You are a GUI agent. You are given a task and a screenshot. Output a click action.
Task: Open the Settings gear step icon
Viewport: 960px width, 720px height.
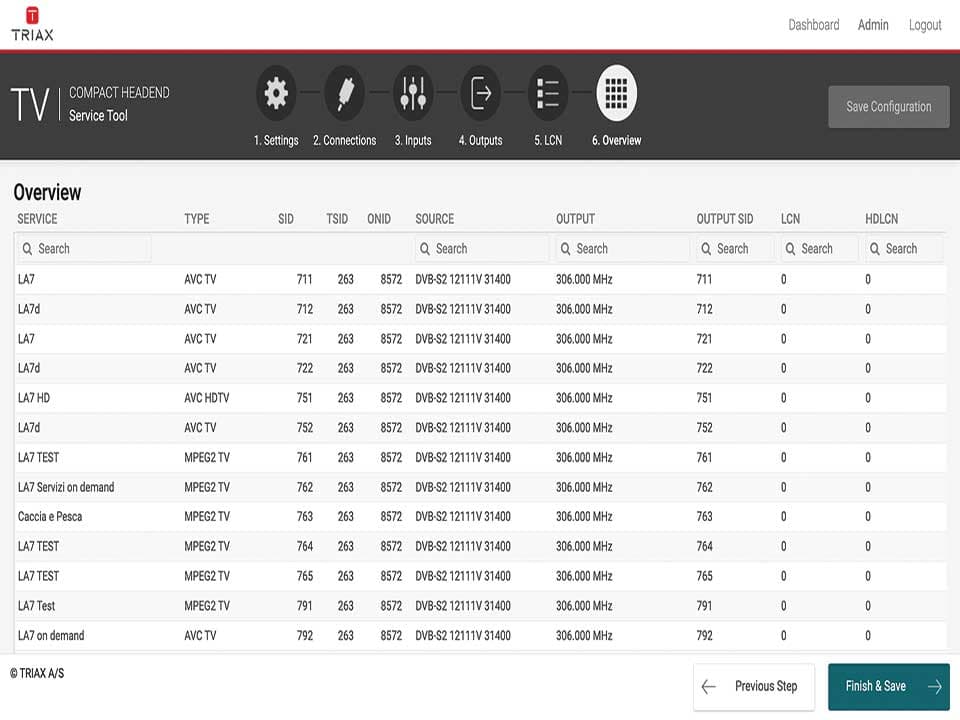point(276,93)
